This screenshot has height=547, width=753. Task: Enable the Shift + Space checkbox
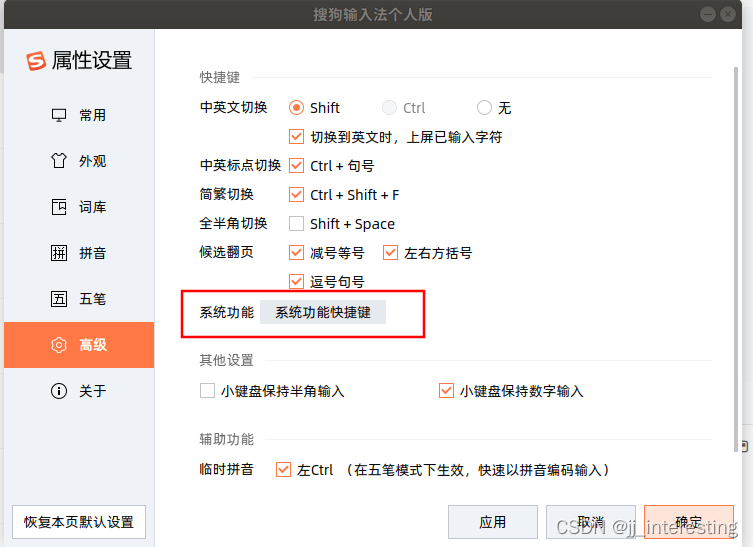296,223
